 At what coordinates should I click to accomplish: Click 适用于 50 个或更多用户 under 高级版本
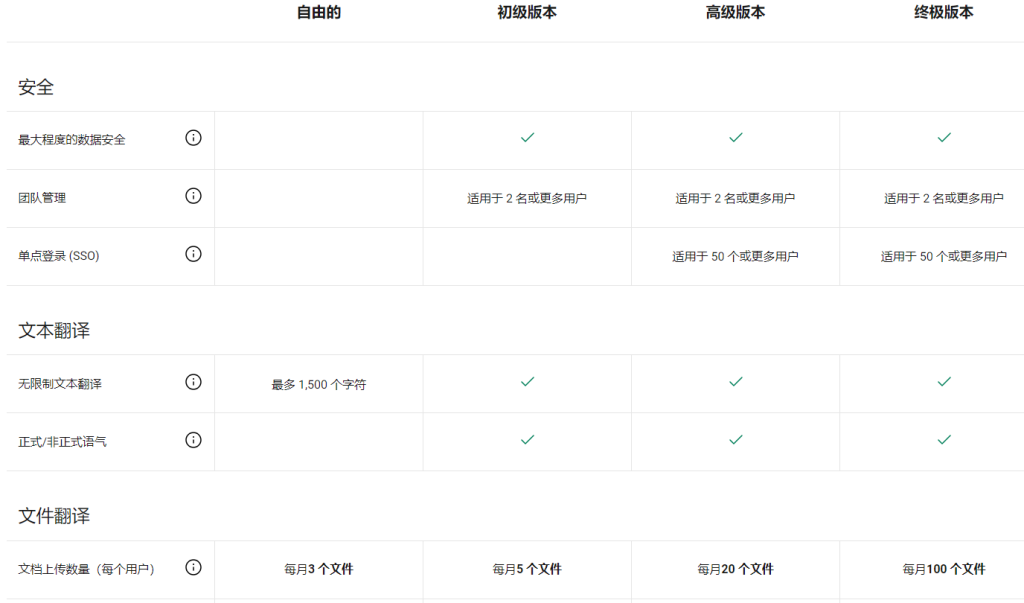click(736, 257)
